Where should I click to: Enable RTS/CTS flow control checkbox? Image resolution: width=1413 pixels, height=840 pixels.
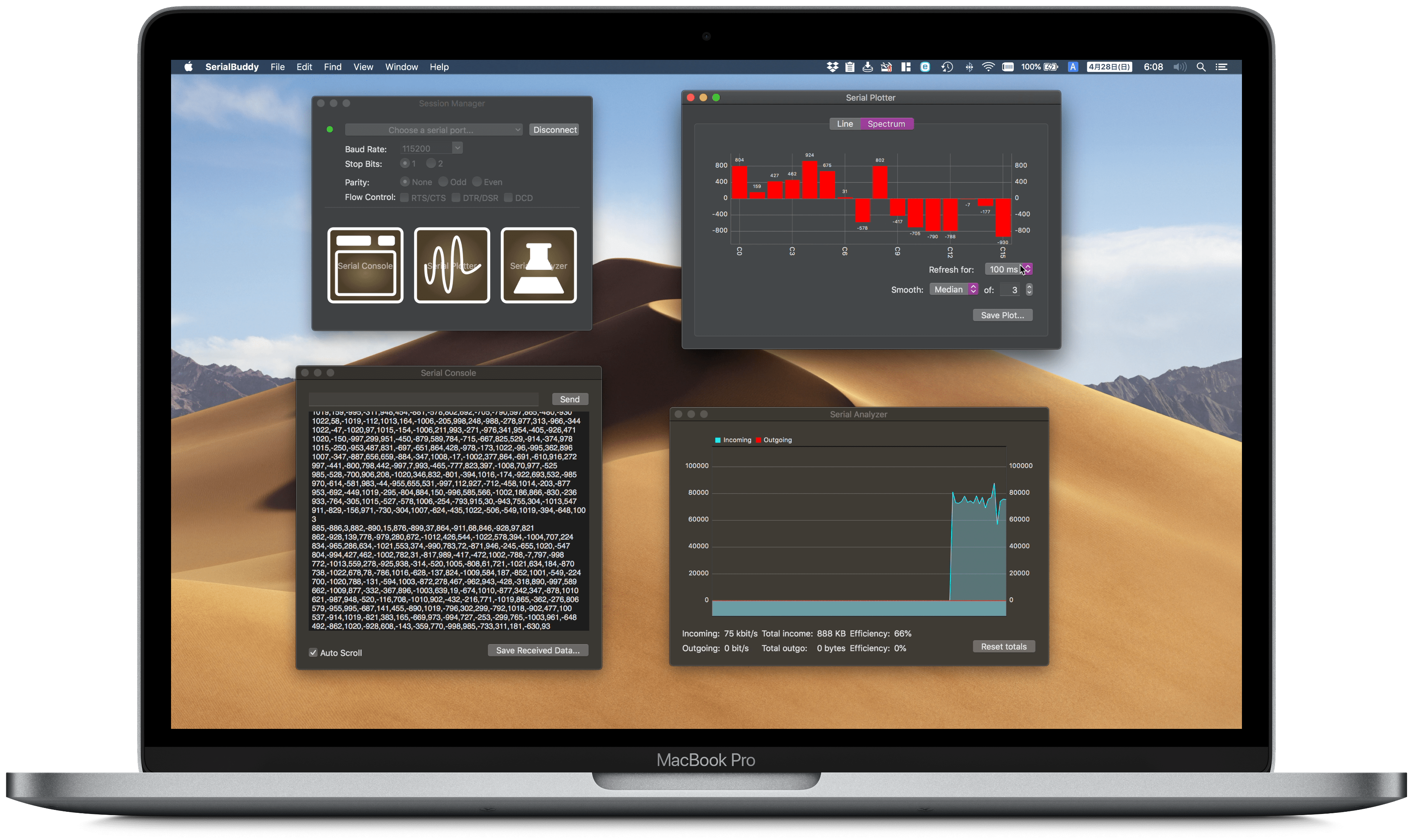(404, 197)
